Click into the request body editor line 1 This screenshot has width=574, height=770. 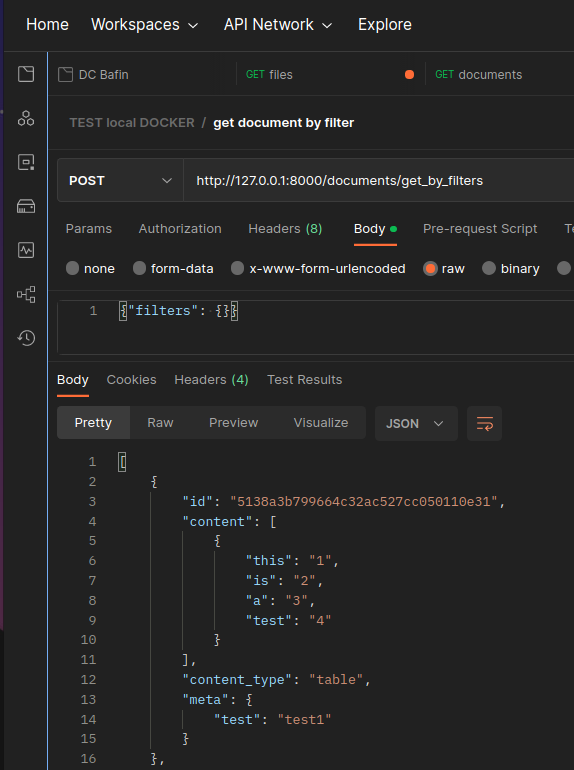pyautogui.click(x=179, y=311)
